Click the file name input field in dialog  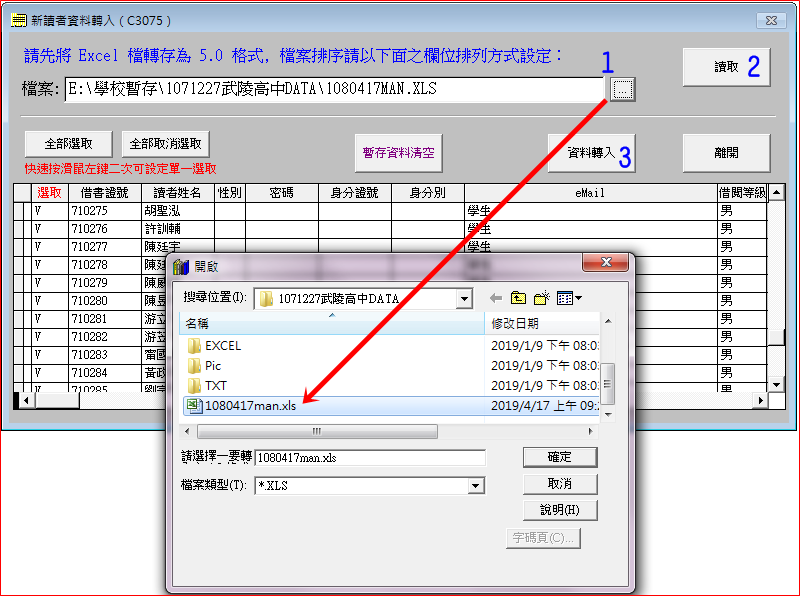pyautogui.click(x=370, y=458)
